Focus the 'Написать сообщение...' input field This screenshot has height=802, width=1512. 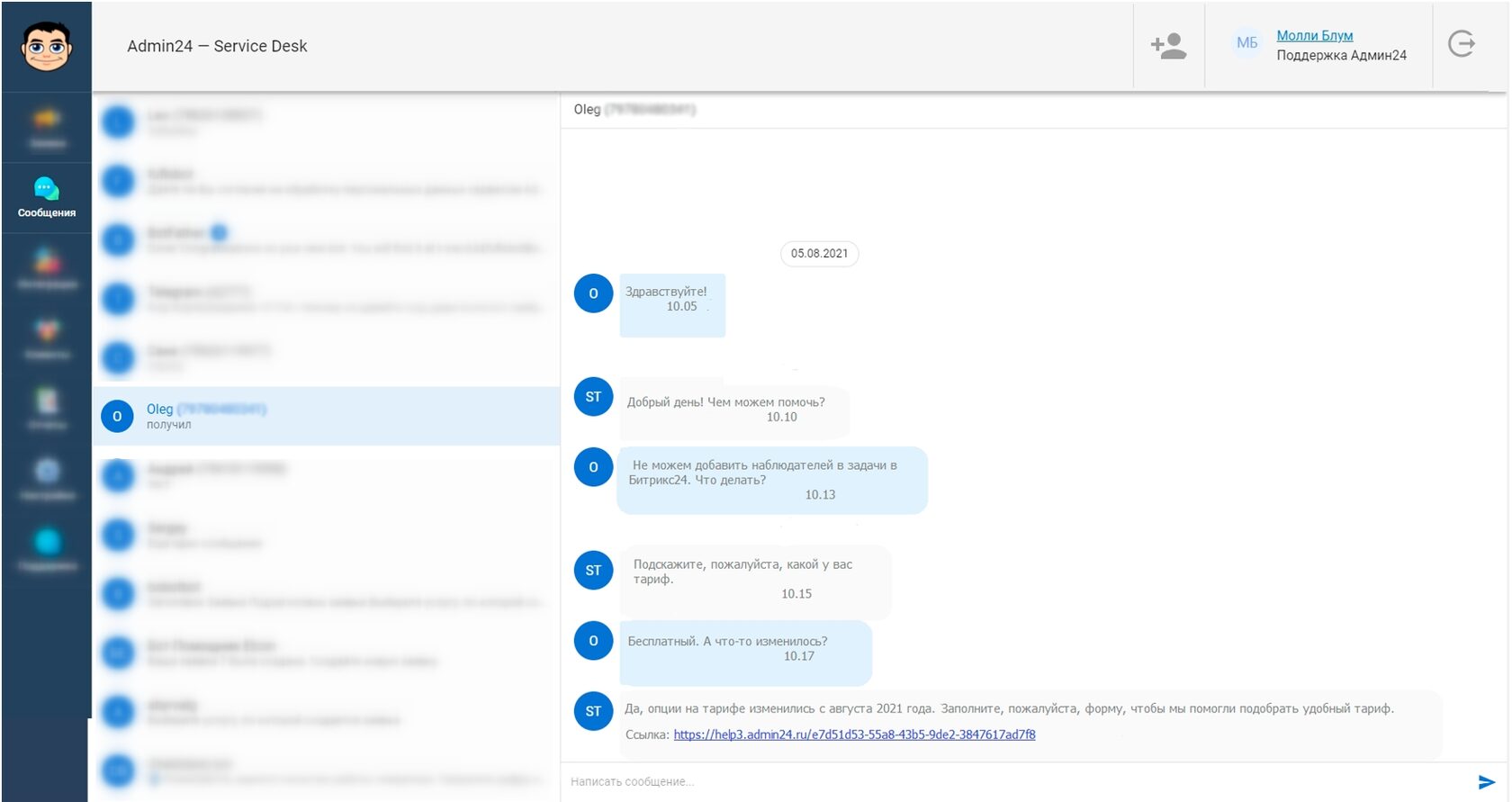[x=1017, y=781]
